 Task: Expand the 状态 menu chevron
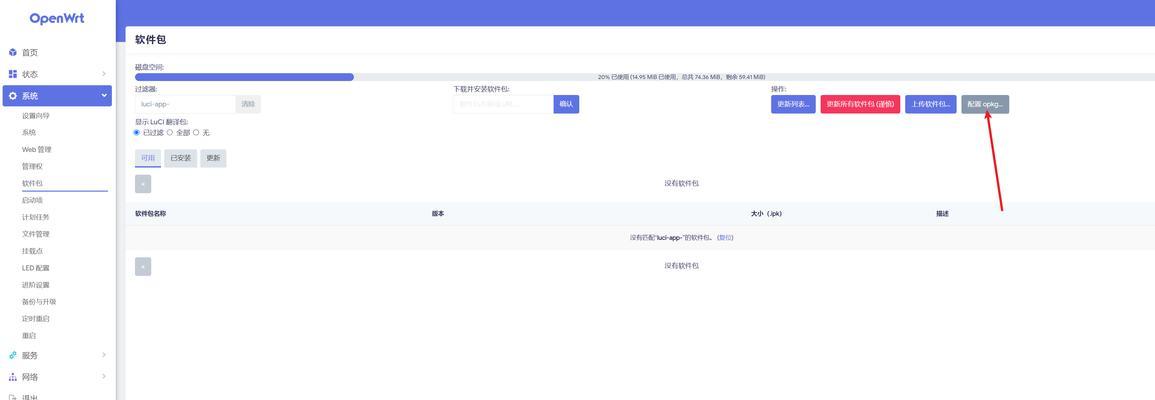point(104,74)
